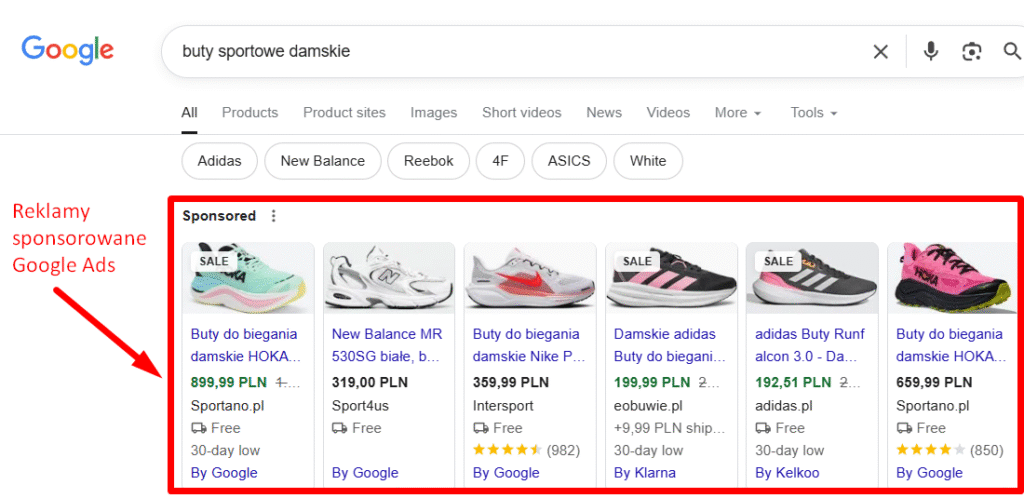Click the SALE badge on eobuwie.pl shoe

[x=637, y=261]
